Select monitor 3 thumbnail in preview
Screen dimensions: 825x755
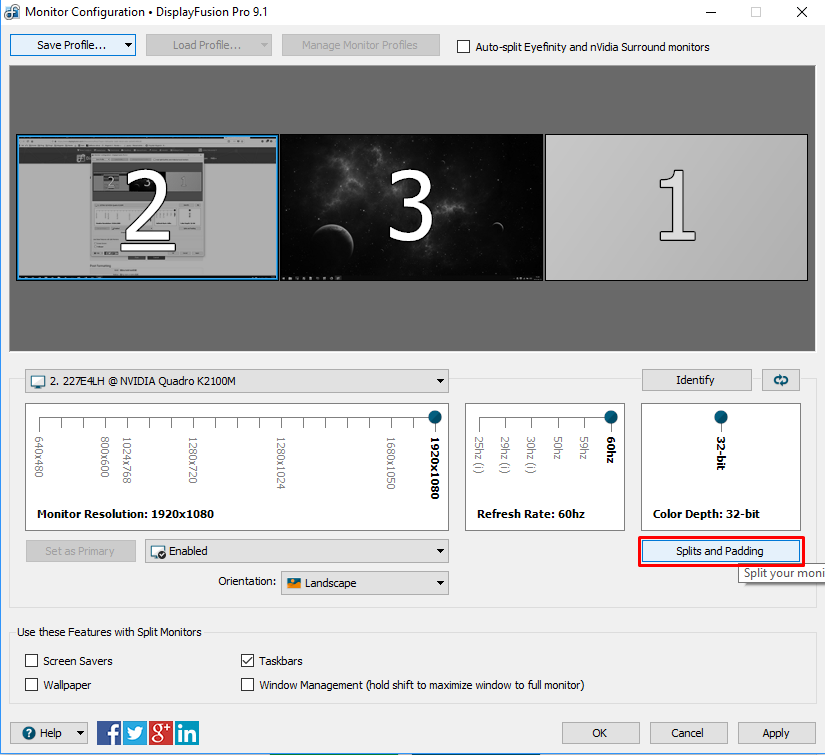[411, 208]
